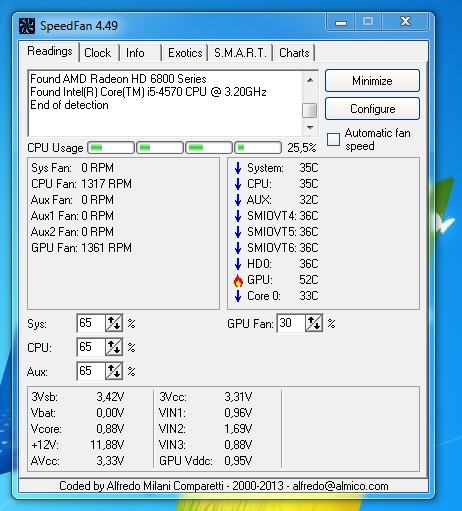Click the 'GPU Fan: 1361 RPM' reading
Image resolution: width=462 pixels, height=511 pixels.
click(81, 248)
